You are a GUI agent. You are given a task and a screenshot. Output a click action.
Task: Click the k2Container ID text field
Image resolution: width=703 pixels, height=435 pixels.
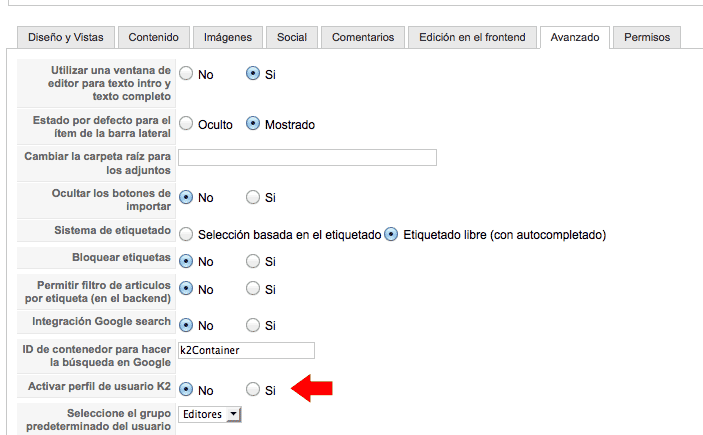246,350
